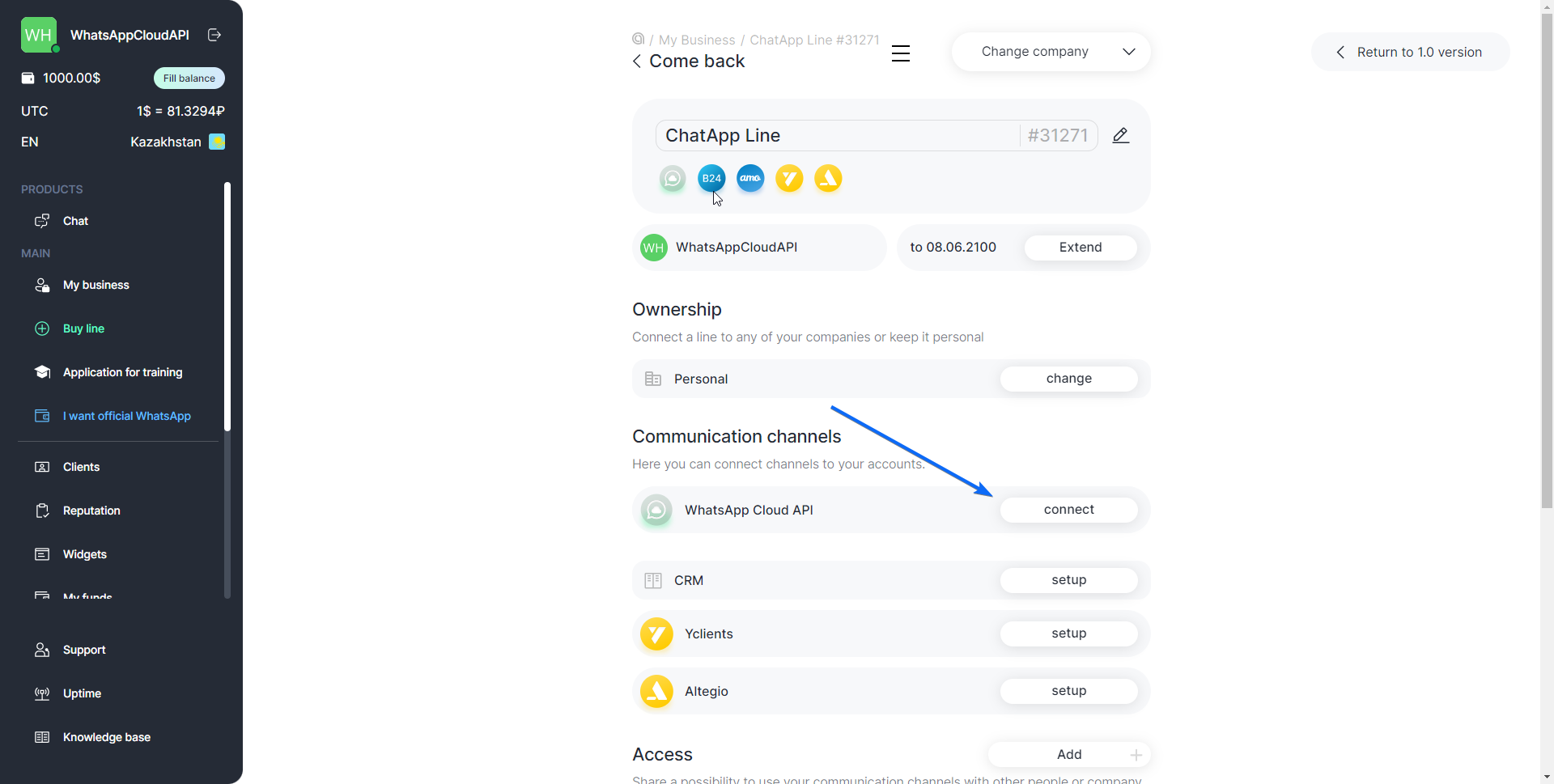
Task: Expand the EN language selector
Action: (x=29, y=142)
